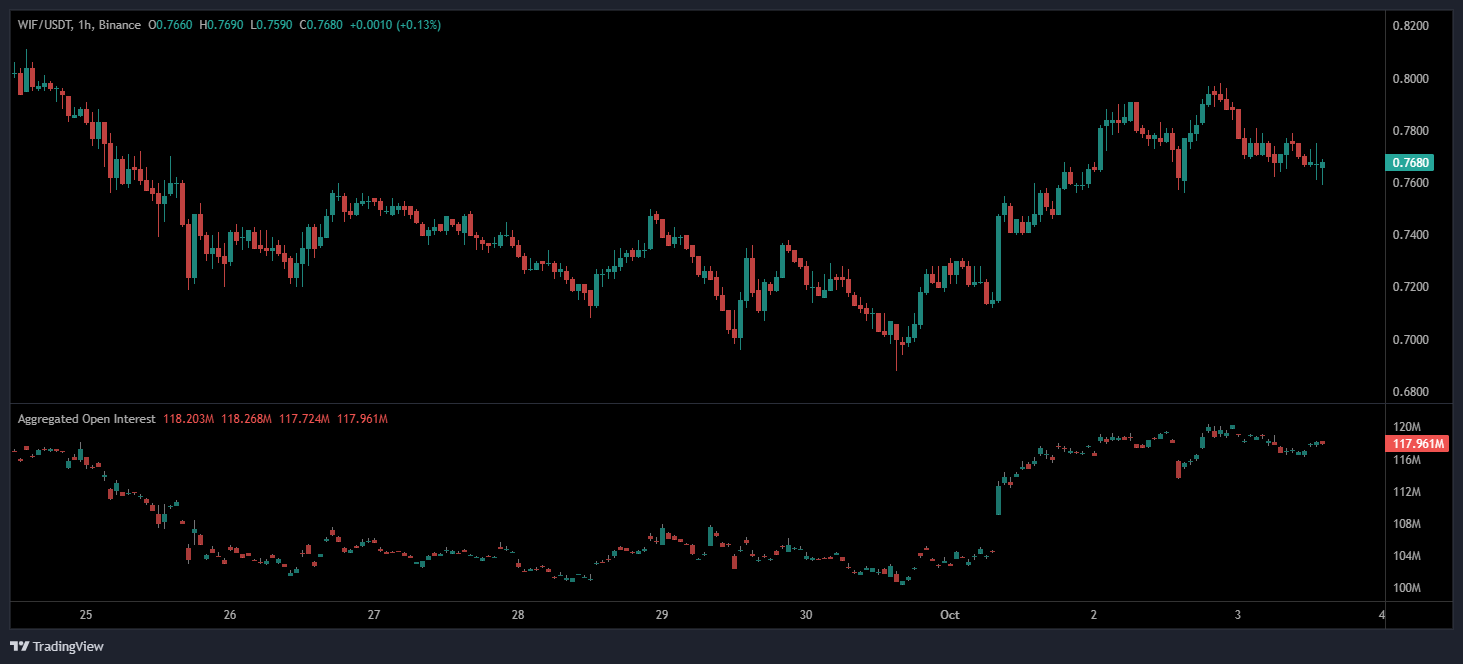Click the TradingView brand name link
The image size is (1463, 664).
68,646
